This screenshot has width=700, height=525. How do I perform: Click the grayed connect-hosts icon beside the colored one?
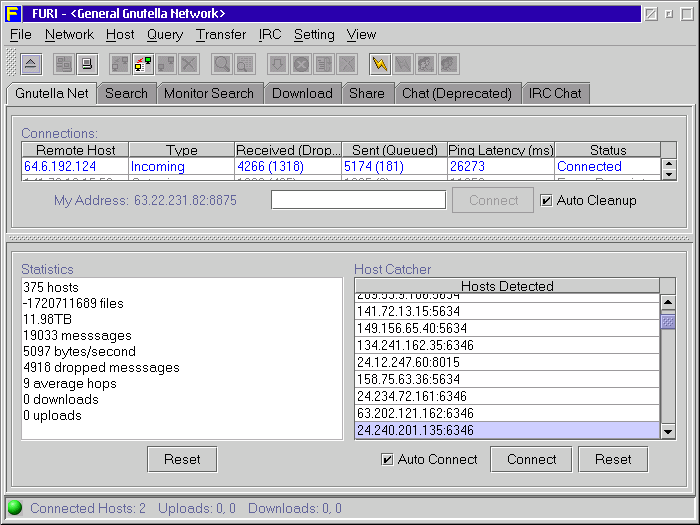click(x=120, y=64)
